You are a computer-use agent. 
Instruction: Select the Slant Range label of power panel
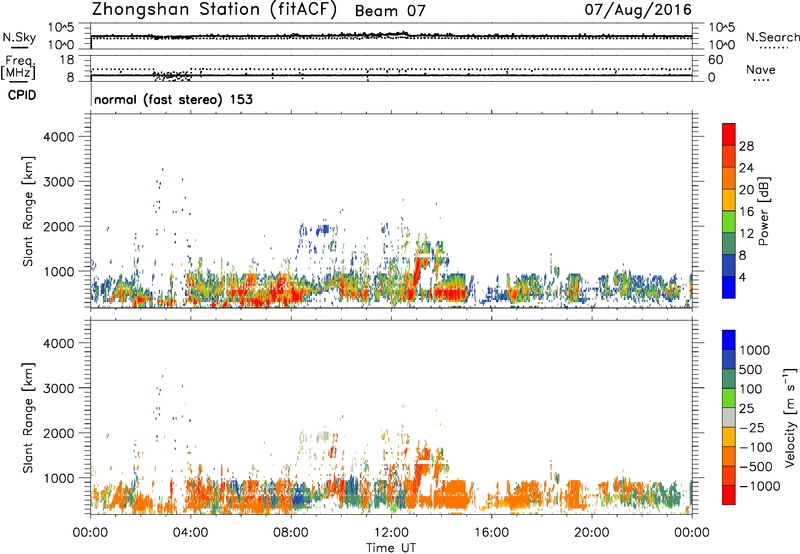click(28, 211)
